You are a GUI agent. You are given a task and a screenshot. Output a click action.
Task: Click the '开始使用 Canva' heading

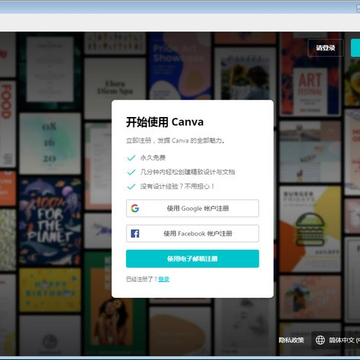coord(165,122)
